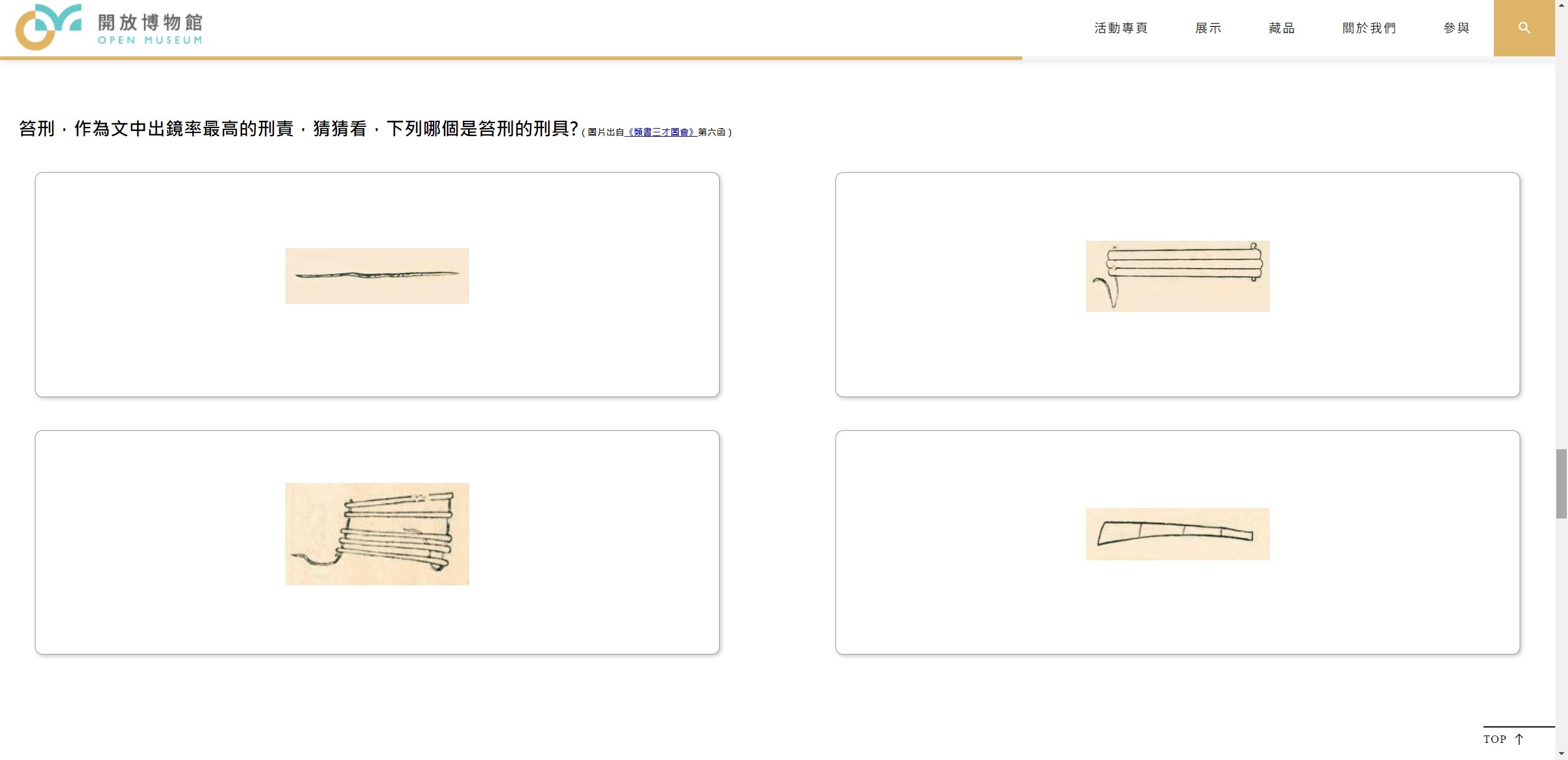Screen dimensions: 1568x760
Task: Open the 關於我們 menu
Action: click(x=1369, y=28)
